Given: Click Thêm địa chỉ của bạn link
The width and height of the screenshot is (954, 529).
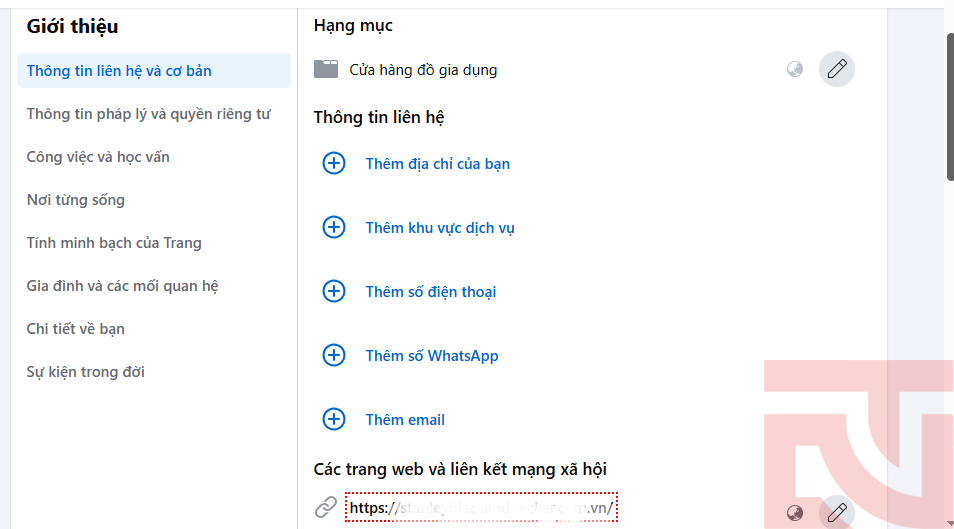Looking at the screenshot, I should [437, 164].
